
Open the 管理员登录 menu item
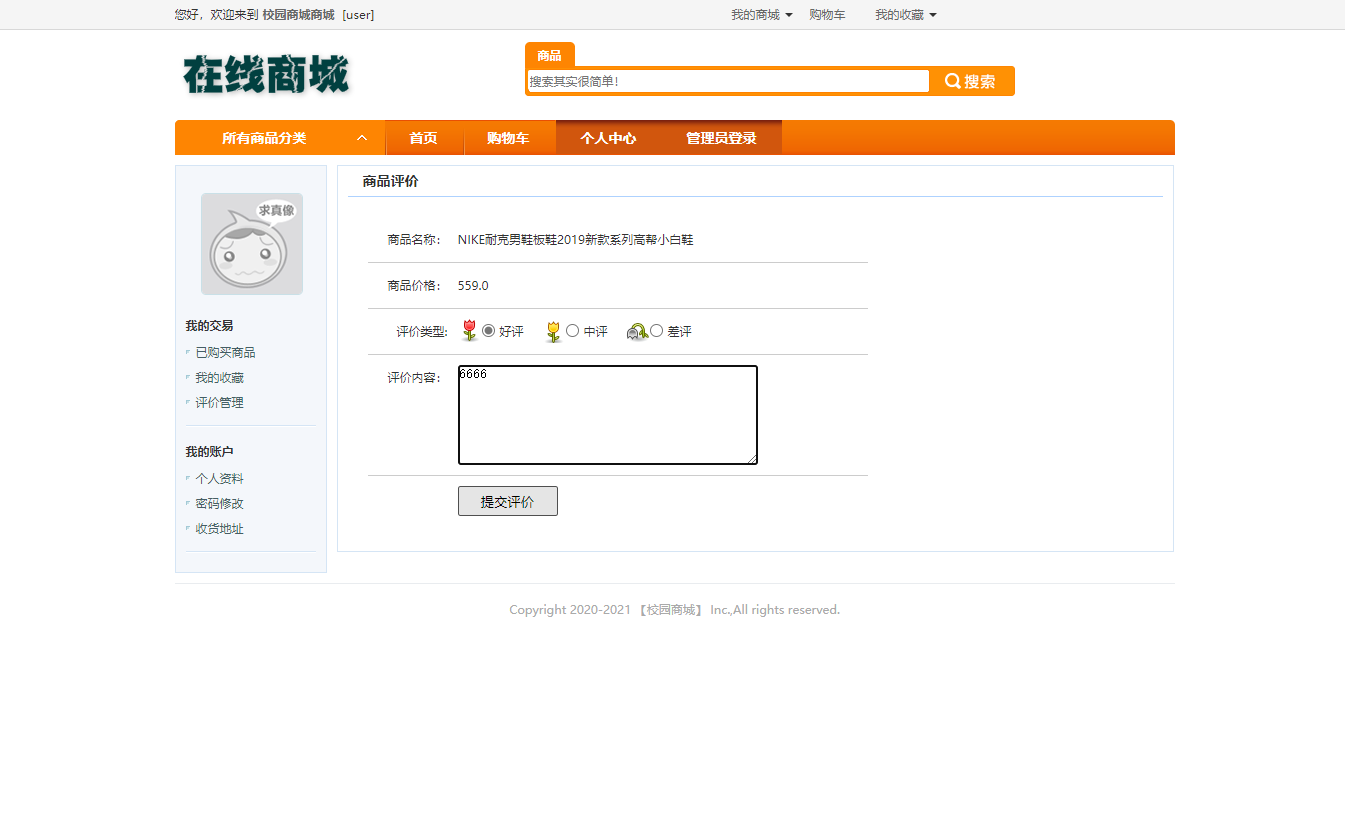pyautogui.click(x=721, y=137)
